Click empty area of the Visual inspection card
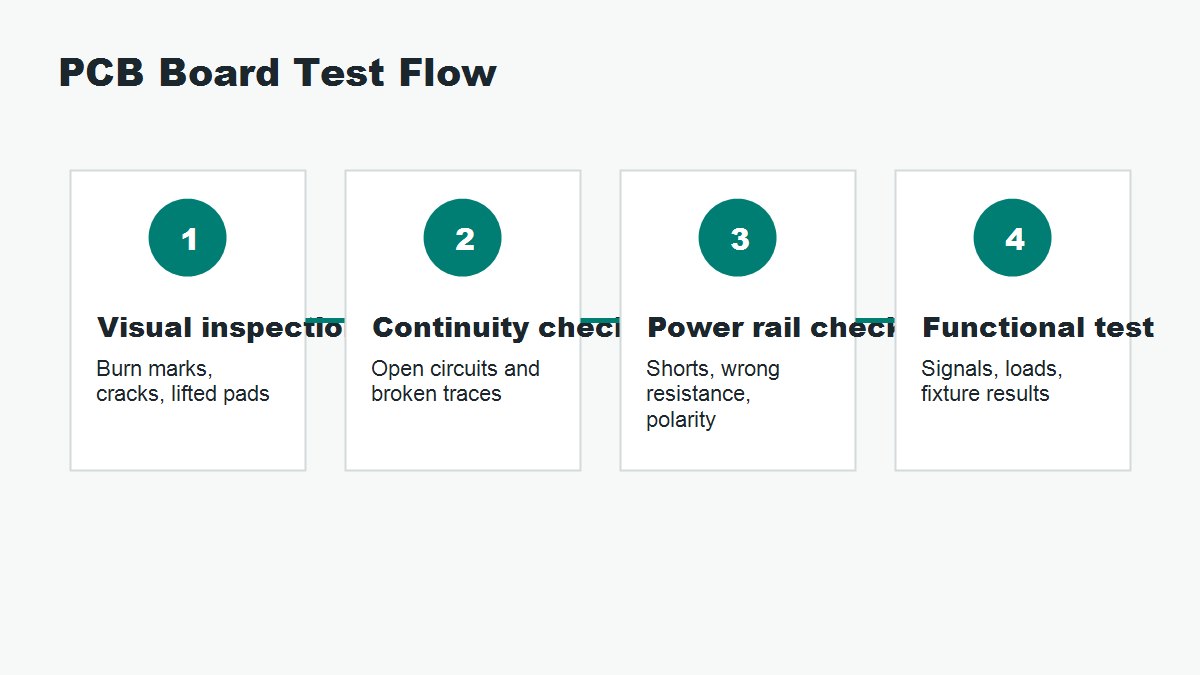Screen dimensions: 1200x675 click(x=187, y=440)
